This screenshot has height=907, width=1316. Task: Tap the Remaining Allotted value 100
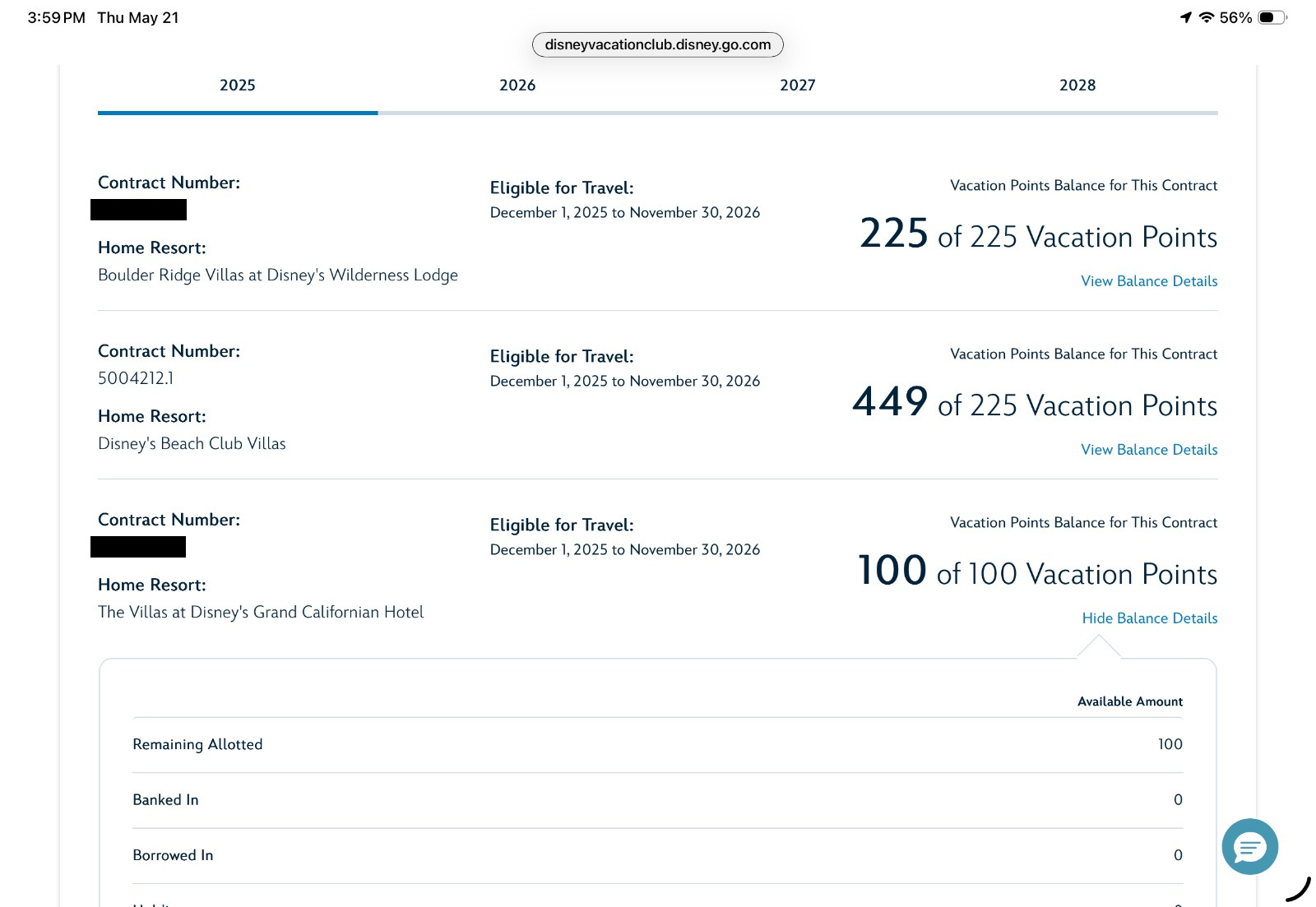click(x=1170, y=744)
